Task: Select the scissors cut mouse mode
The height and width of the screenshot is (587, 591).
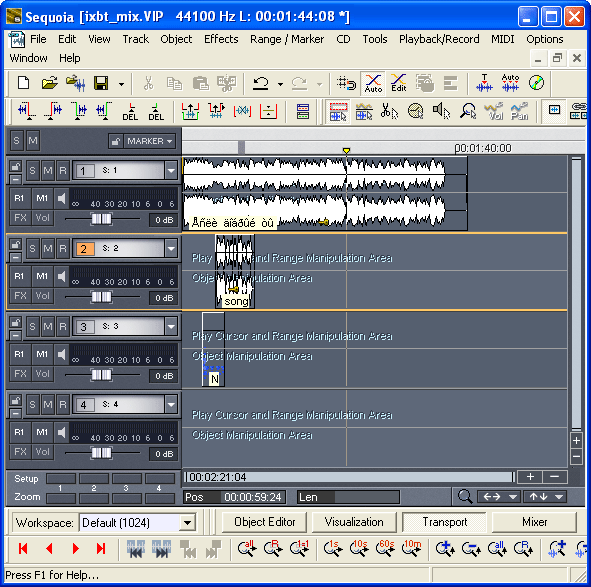Action: click(x=389, y=111)
